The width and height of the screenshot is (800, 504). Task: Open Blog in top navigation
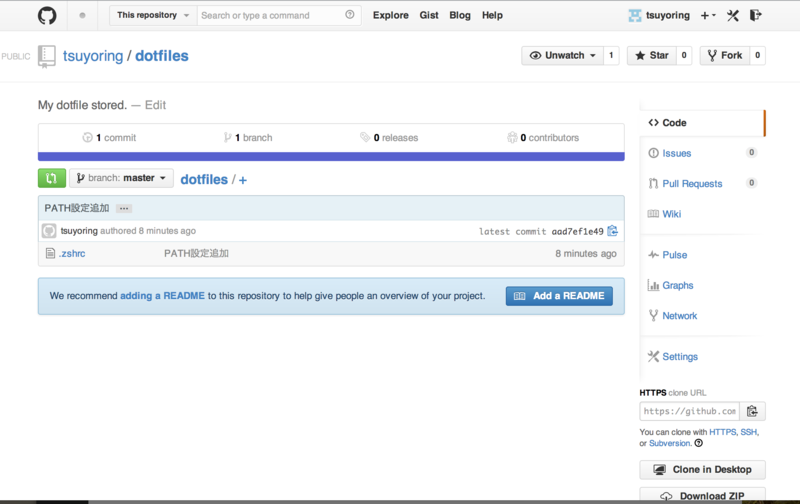point(460,15)
